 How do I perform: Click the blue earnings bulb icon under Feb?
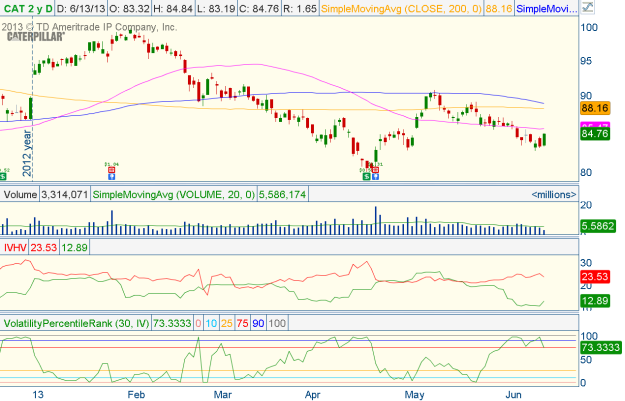pyautogui.click(x=112, y=176)
